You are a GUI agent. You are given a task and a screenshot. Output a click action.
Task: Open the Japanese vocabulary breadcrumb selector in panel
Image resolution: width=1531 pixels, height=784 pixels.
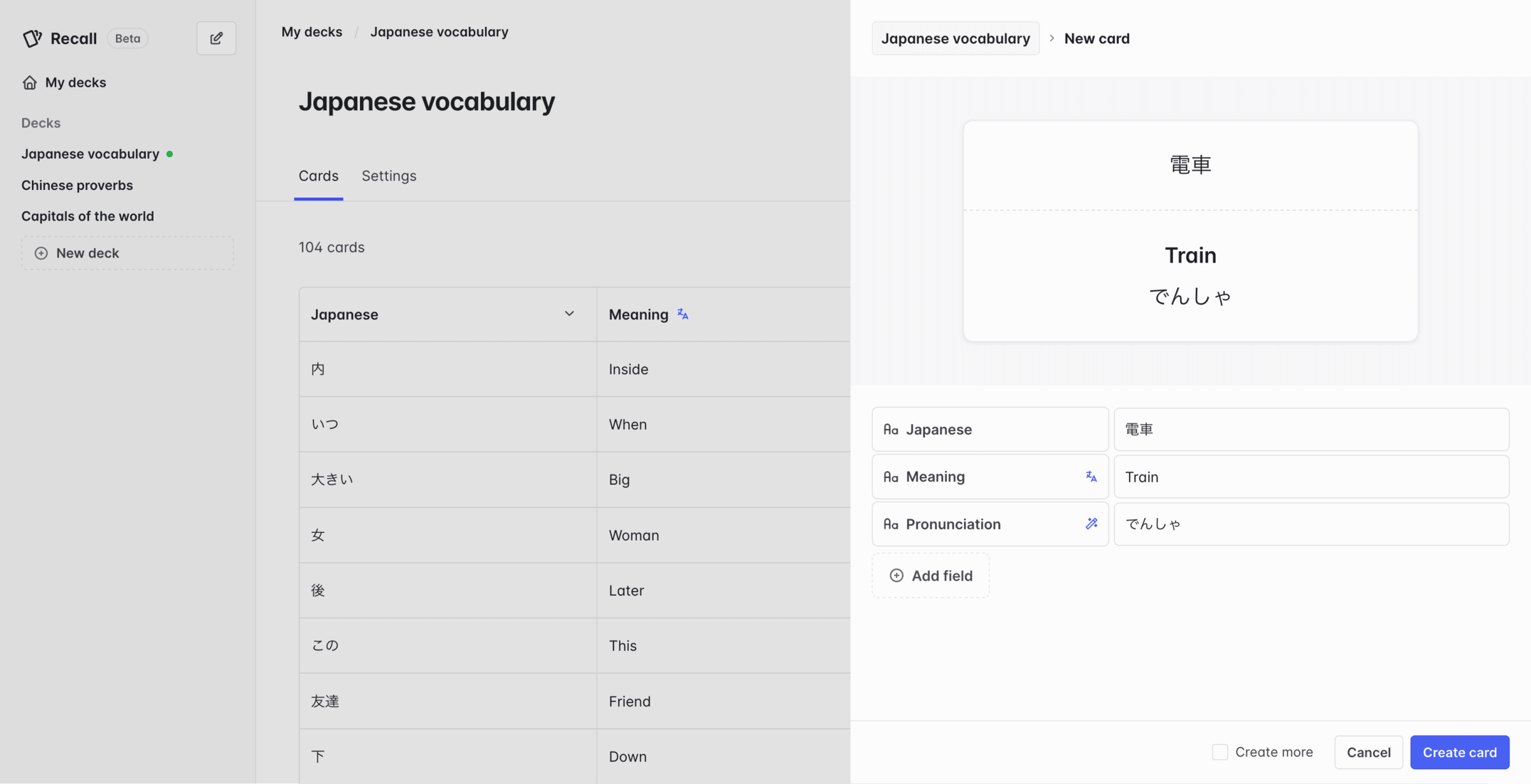click(x=955, y=38)
